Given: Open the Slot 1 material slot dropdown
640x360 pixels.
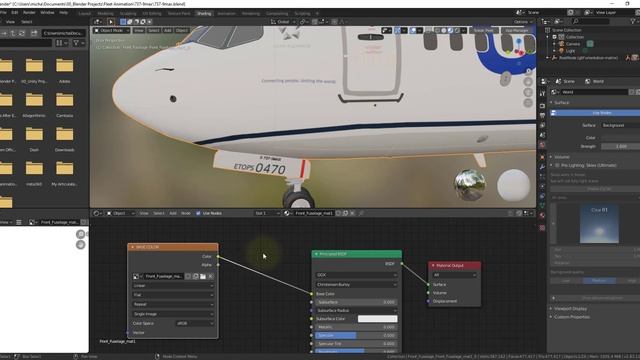Looking at the screenshot, I should tap(267, 213).
